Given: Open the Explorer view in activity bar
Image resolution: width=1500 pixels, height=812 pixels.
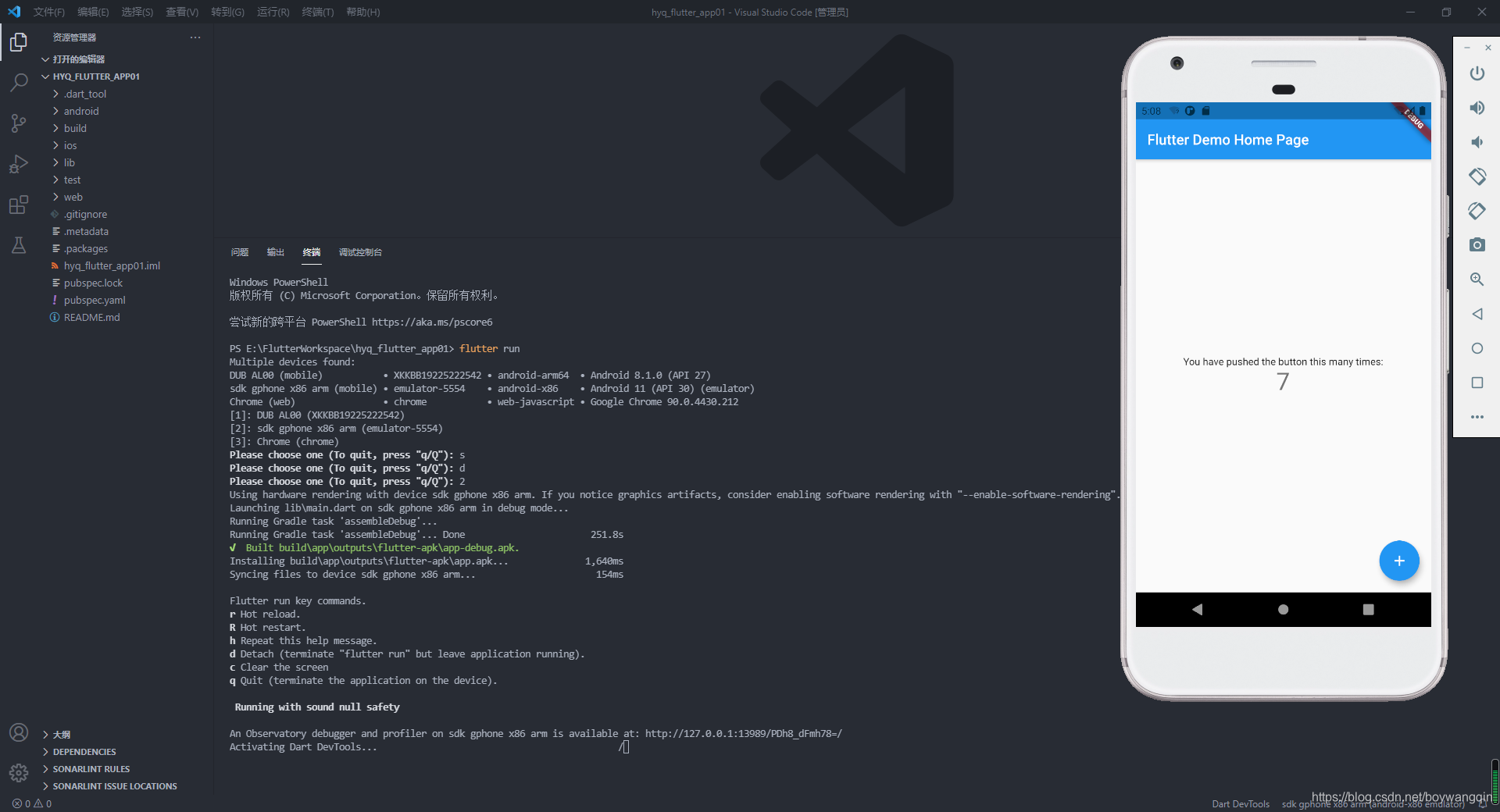Looking at the screenshot, I should [19, 41].
